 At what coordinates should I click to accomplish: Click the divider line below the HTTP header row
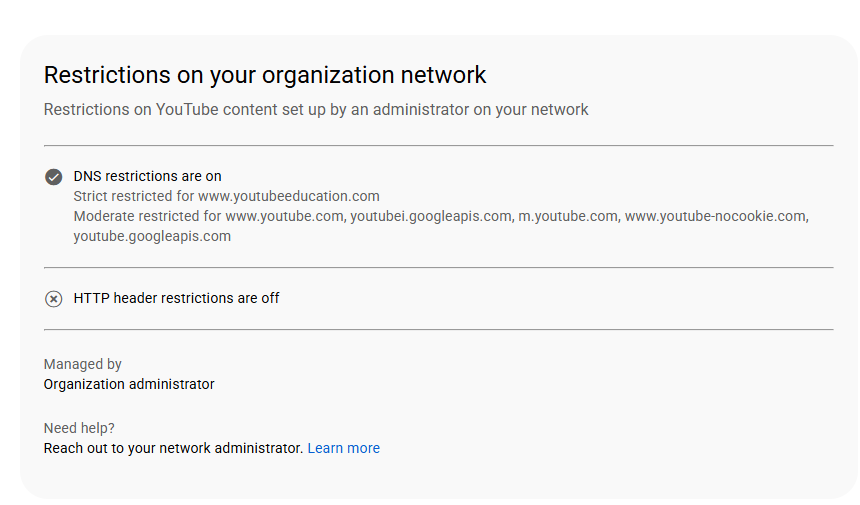(x=439, y=330)
